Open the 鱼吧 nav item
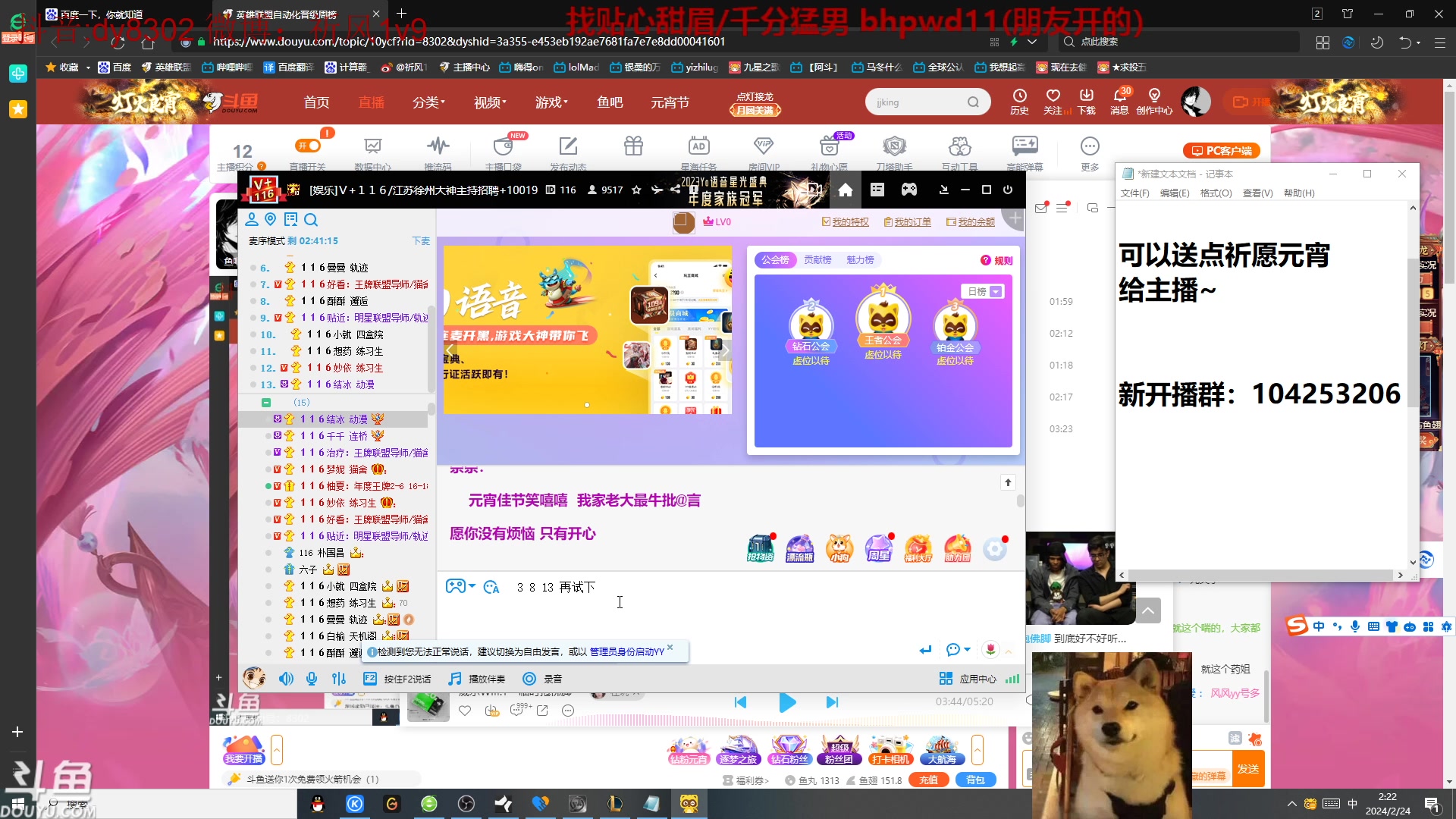1456x819 pixels. tap(610, 102)
